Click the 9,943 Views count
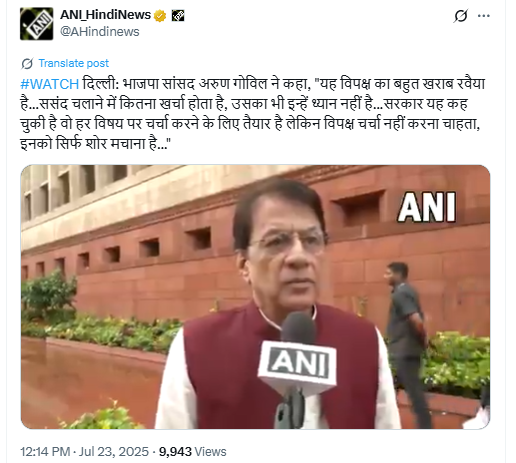 click(192, 452)
